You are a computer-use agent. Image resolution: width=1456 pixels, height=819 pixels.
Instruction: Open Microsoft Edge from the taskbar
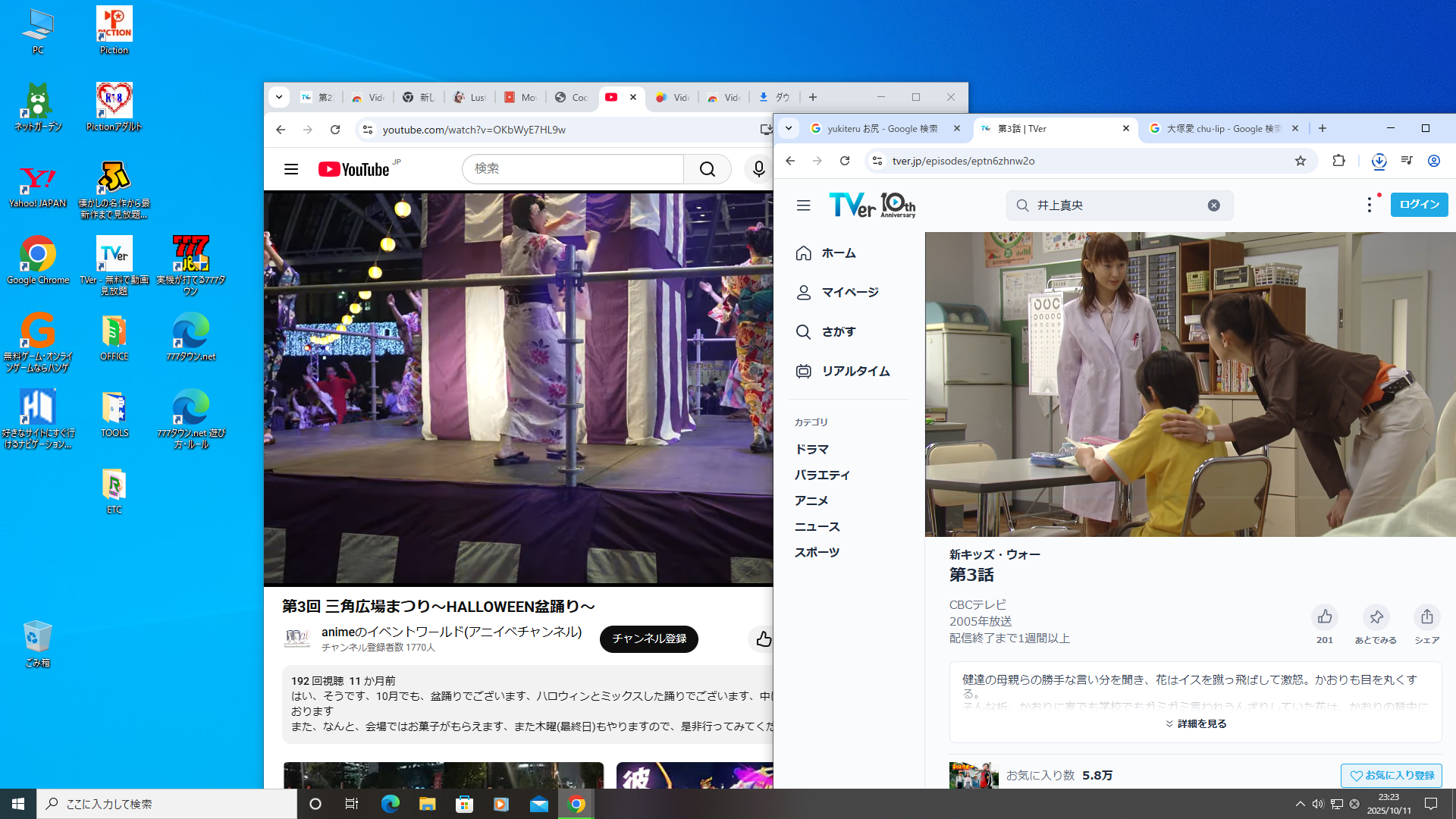tap(390, 804)
